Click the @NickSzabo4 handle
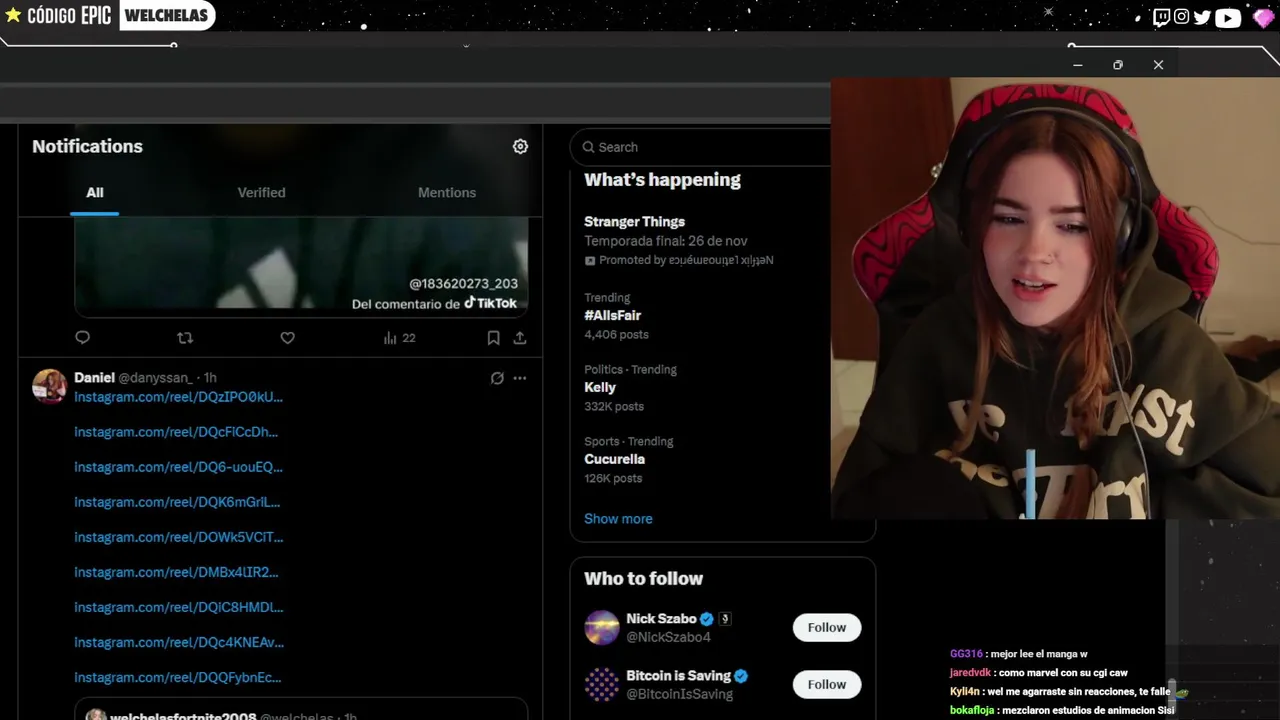The image size is (1280, 720). pos(668,637)
